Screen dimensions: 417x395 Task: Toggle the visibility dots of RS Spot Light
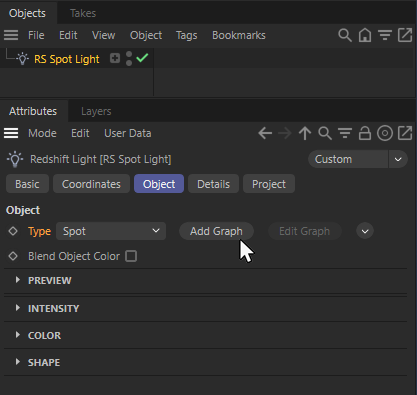129,59
